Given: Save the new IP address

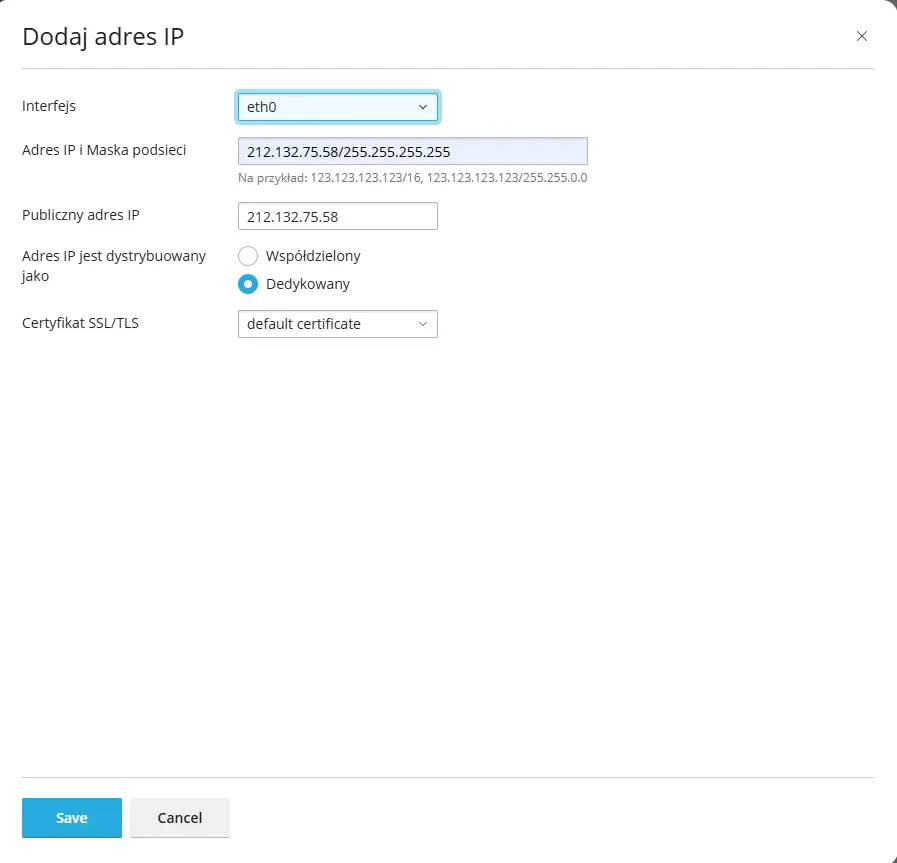Looking at the screenshot, I should 72,818.
